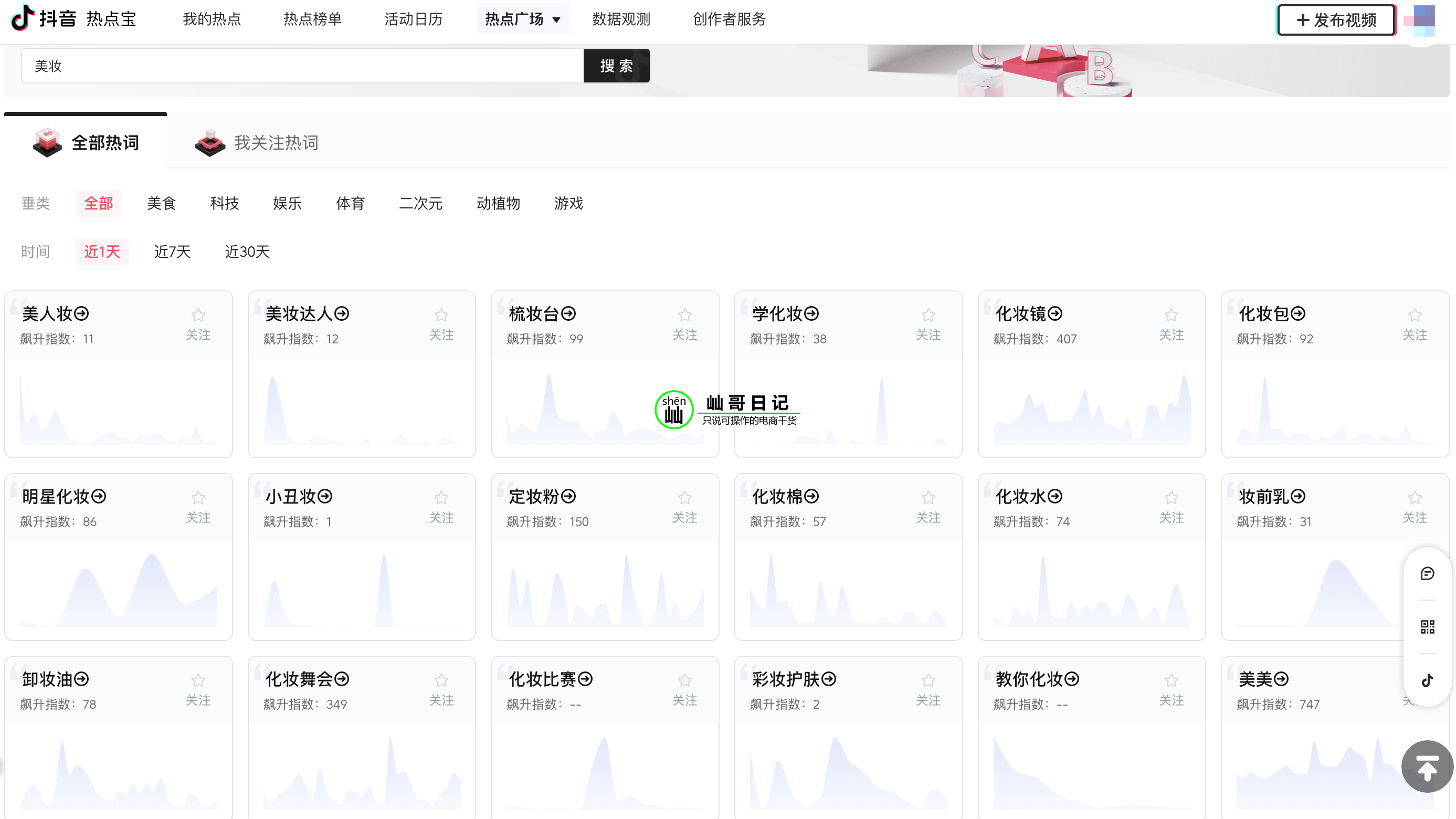The height and width of the screenshot is (819, 1456).
Task: Open the 热点榜单 menu item
Action: pos(312,19)
